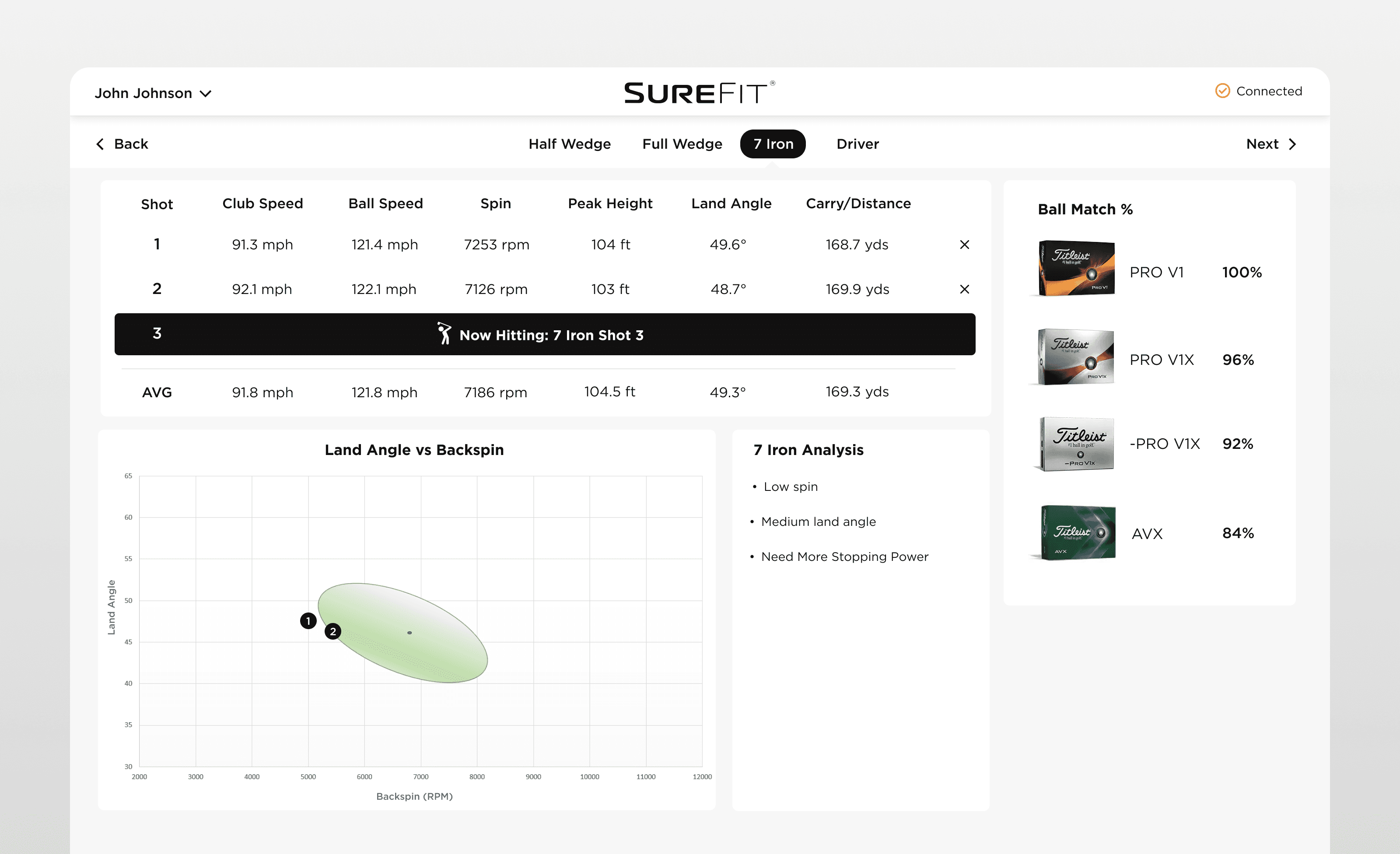
Task: Select shot marker 2 on the chart
Action: coord(332,631)
